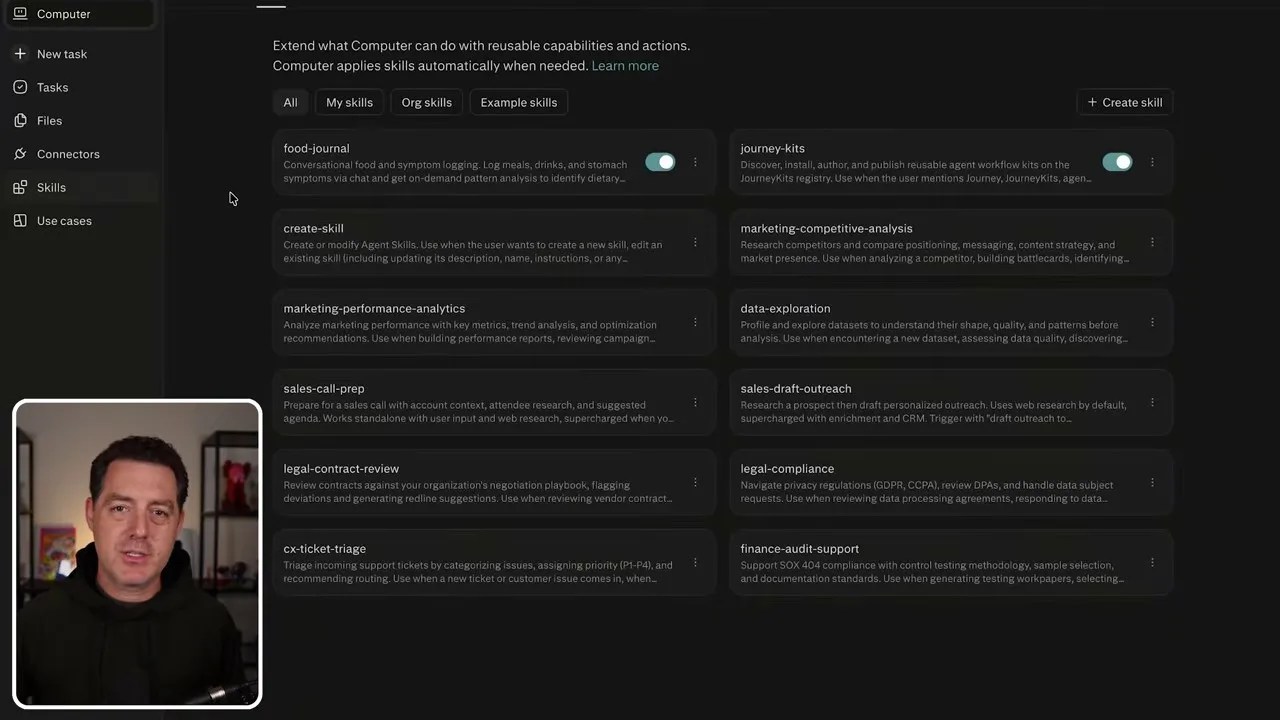
Task: Open more options for data-exploration
Action: [x=1152, y=322]
